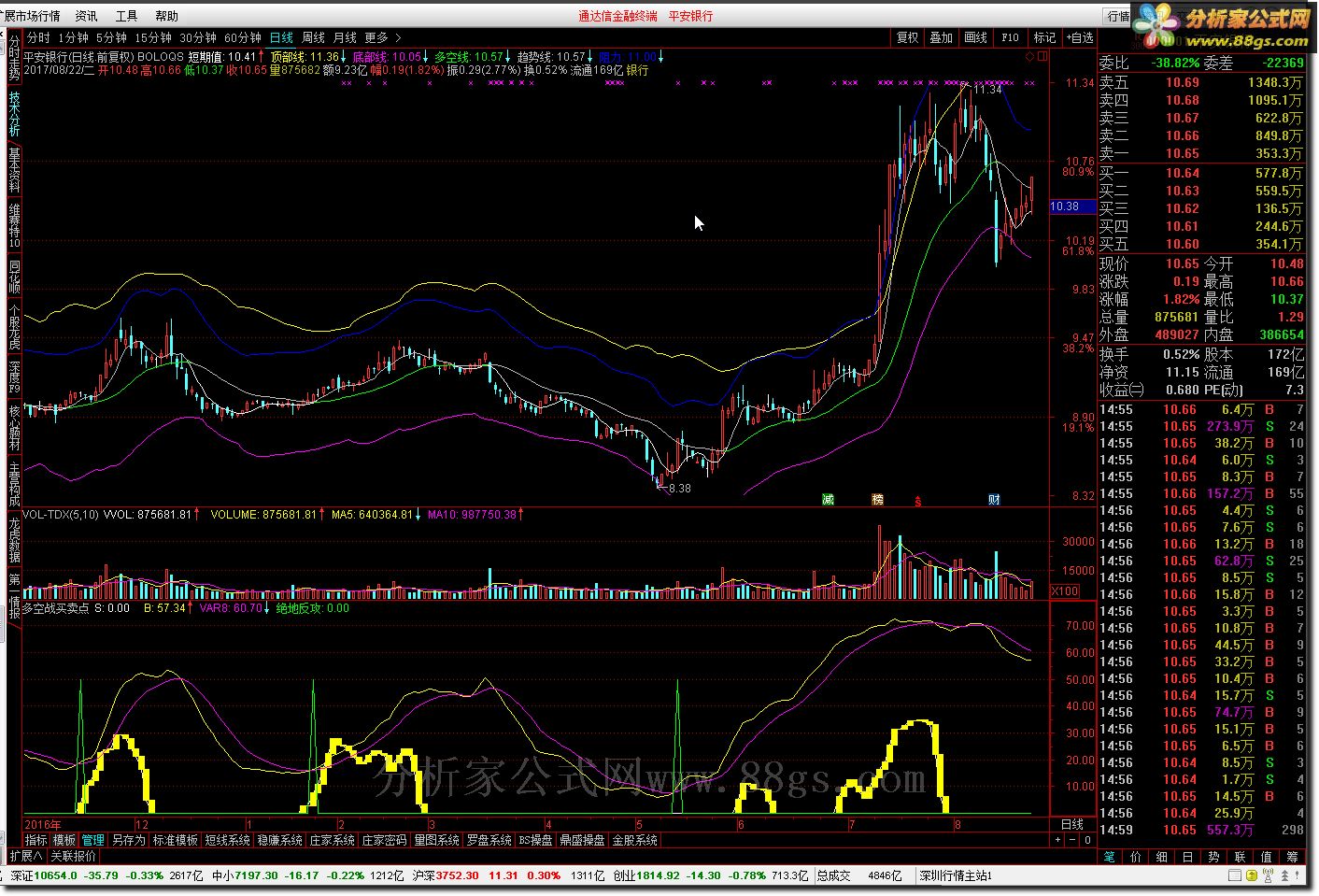The image size is (1319, 896).
Task: Open the 龙虎数据 sidebar panel
Action: click(x=14, y=539)
